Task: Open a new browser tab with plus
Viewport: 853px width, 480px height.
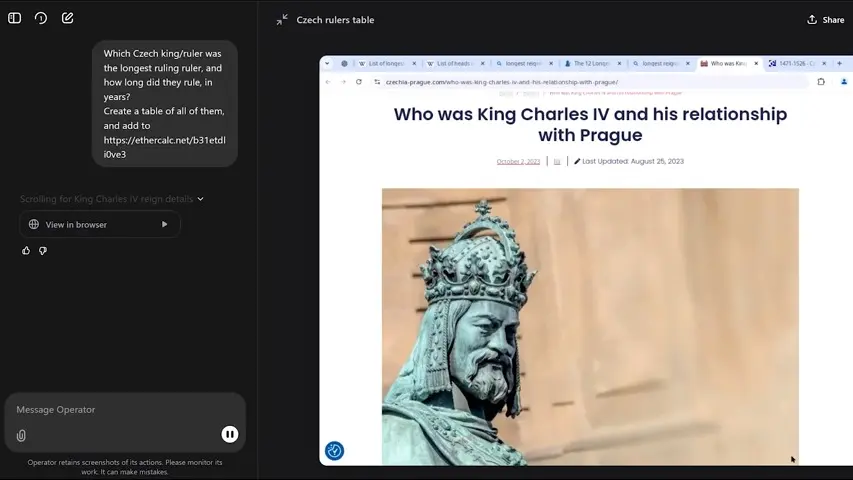Action: pos(841,64)
